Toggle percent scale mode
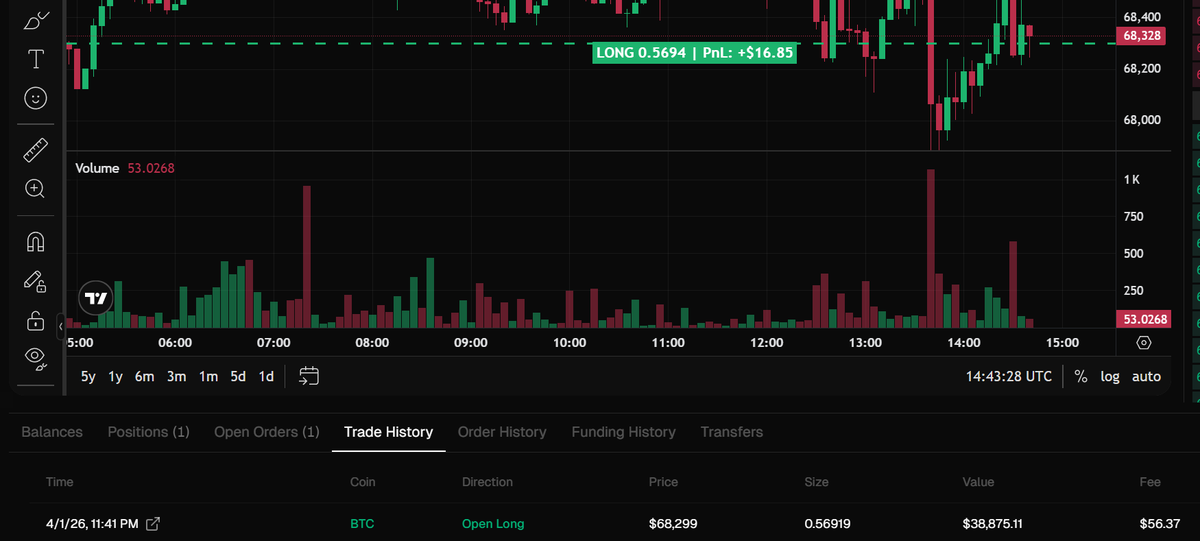1200x541 pixels. (1081, 377)
